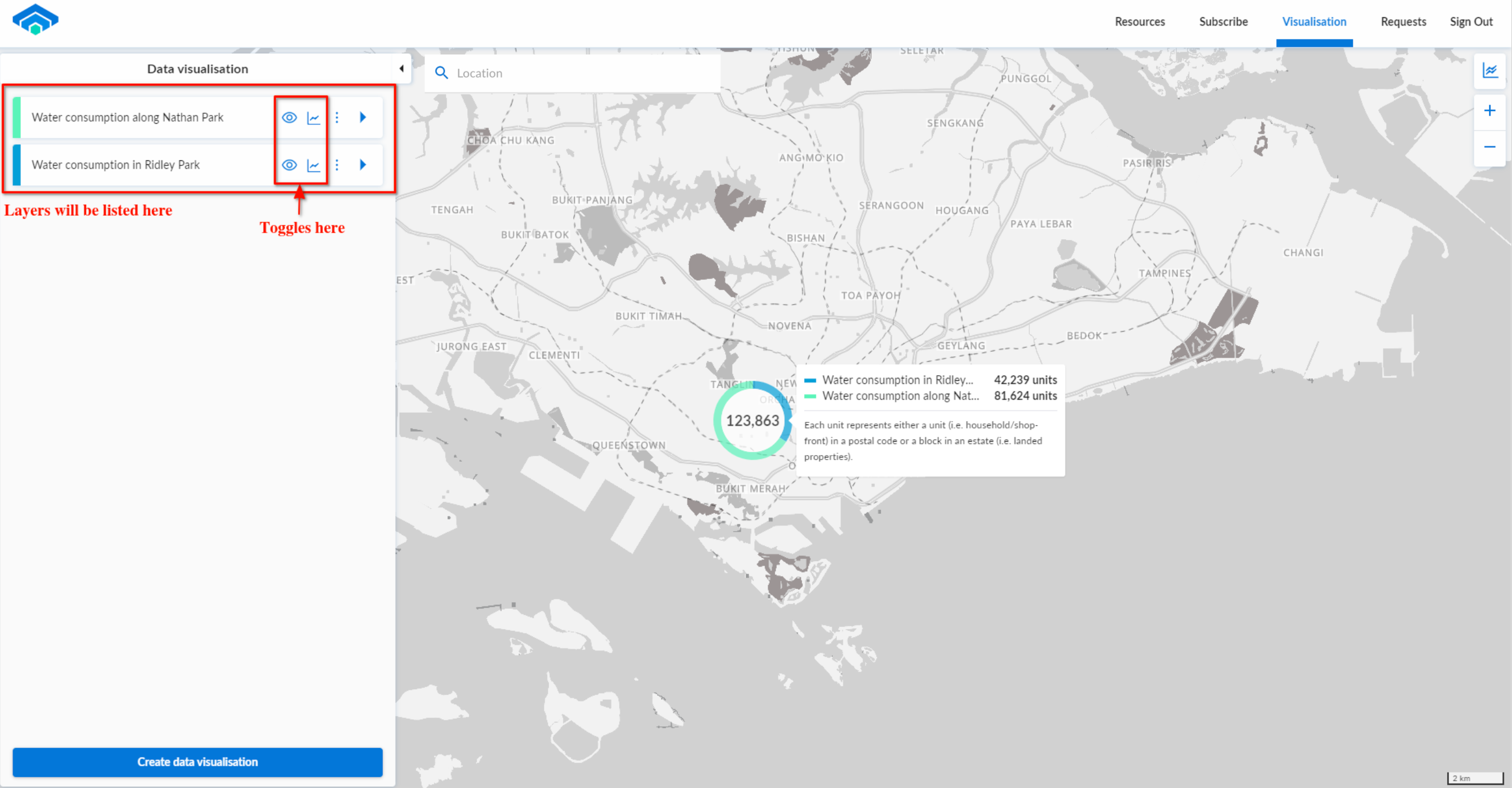This screenshot has height=788, width=1512.
Task: Click the 2 km map scale bar
Action: coord(1474,778)
